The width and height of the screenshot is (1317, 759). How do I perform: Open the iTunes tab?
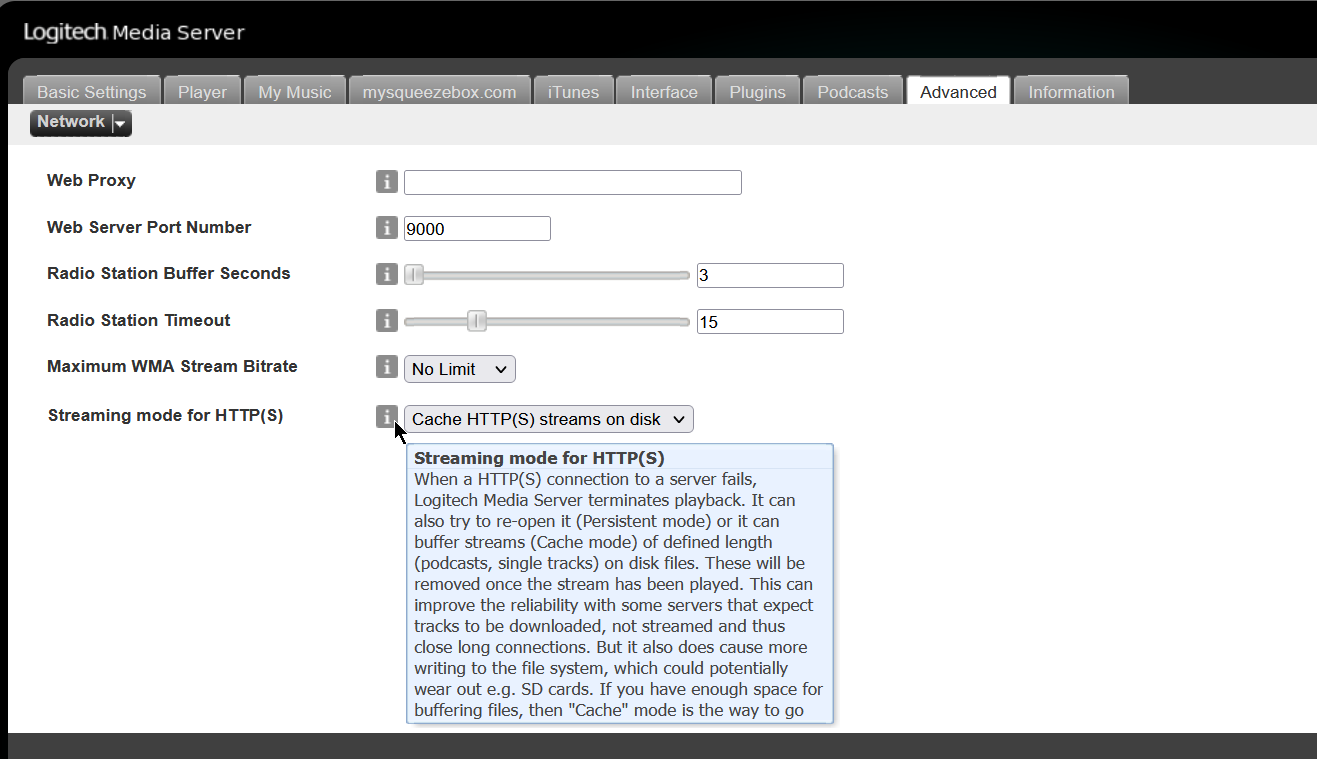[573, 91]
